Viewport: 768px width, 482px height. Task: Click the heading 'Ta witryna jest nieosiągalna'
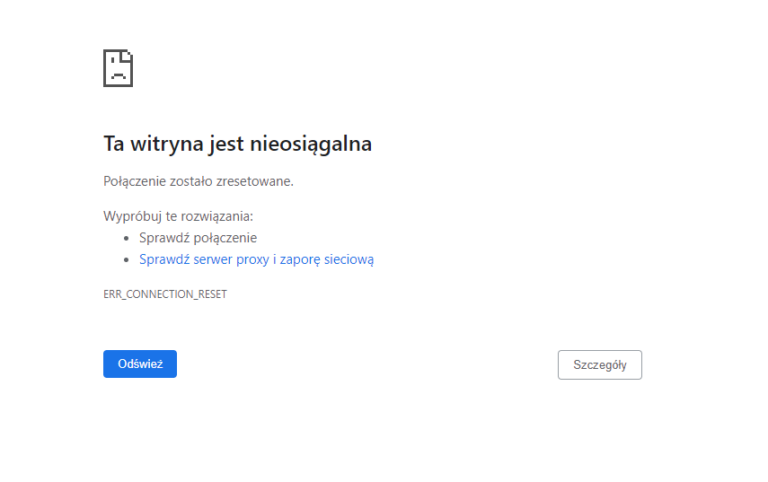tap(237, 144)
